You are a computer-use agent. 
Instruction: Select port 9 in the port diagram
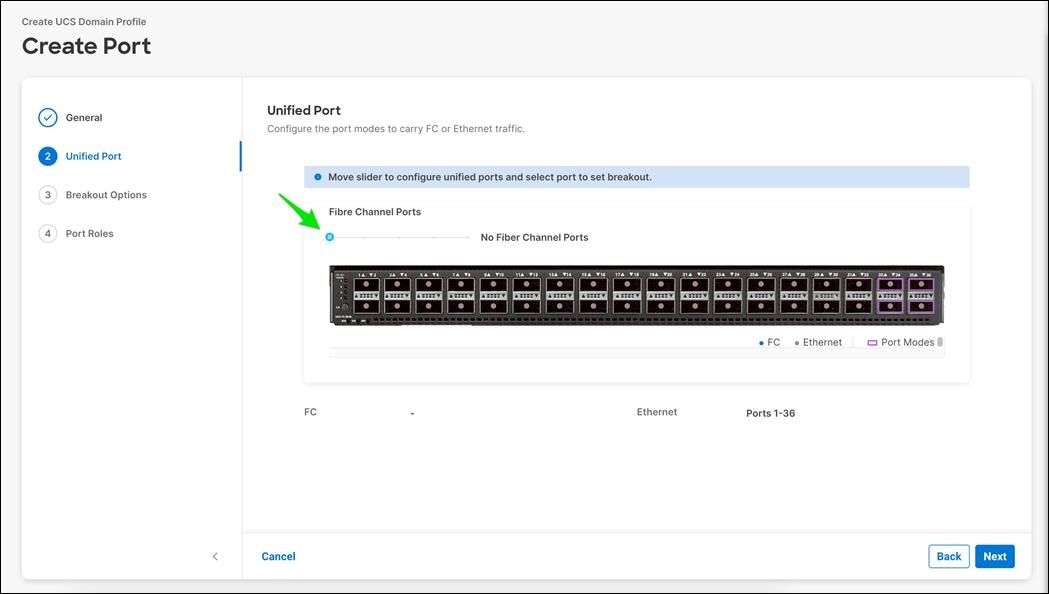pos(492,283)
